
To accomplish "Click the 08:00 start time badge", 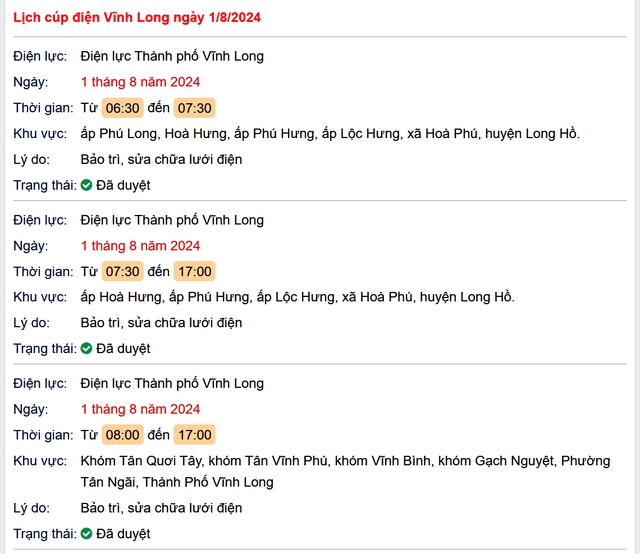I will pos(123,435).
